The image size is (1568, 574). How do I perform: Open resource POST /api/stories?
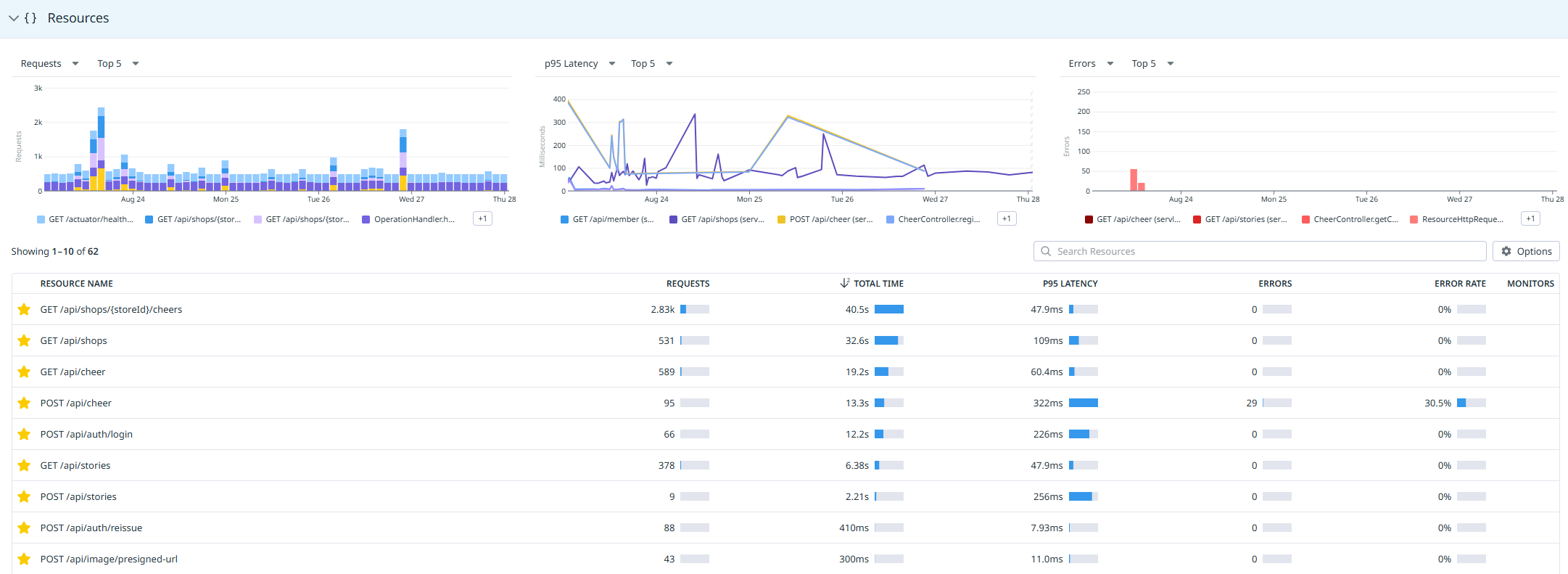[x=78, y=497]
